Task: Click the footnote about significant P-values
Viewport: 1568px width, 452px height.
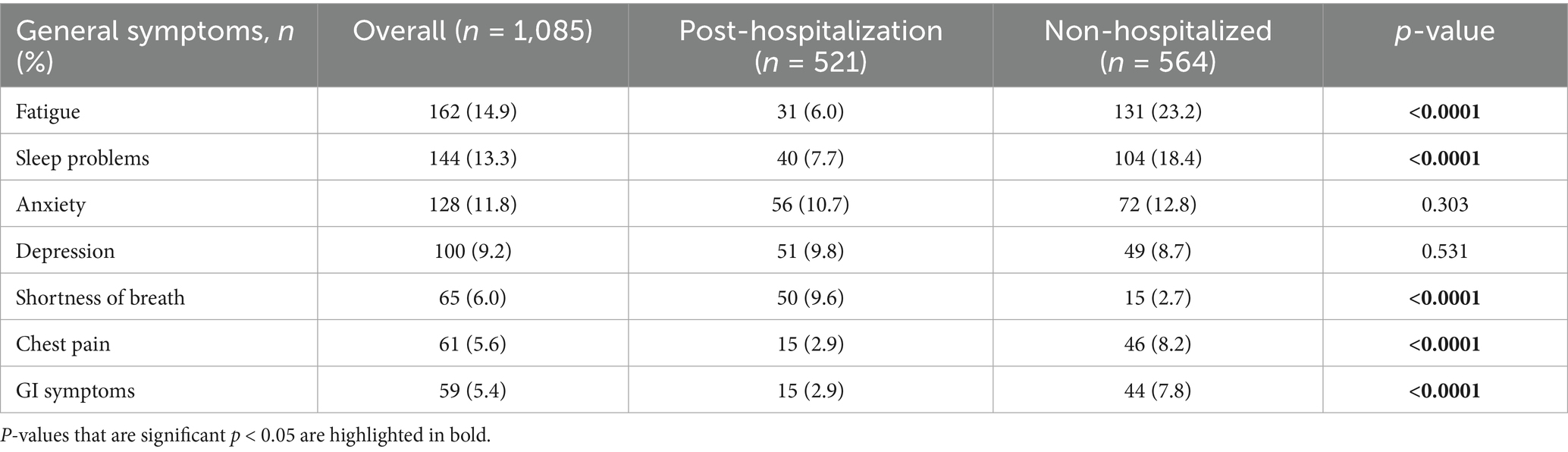Action: click(x=246, y=436)
